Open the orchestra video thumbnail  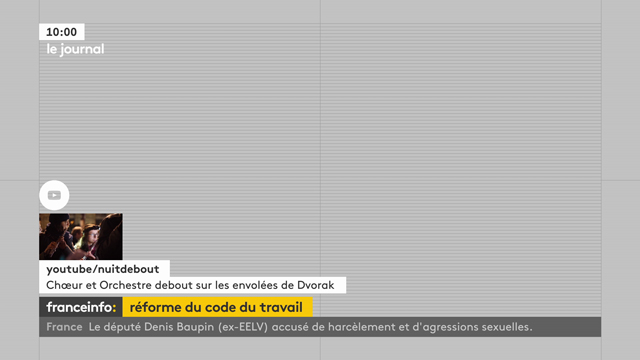(x=81, y=236)
